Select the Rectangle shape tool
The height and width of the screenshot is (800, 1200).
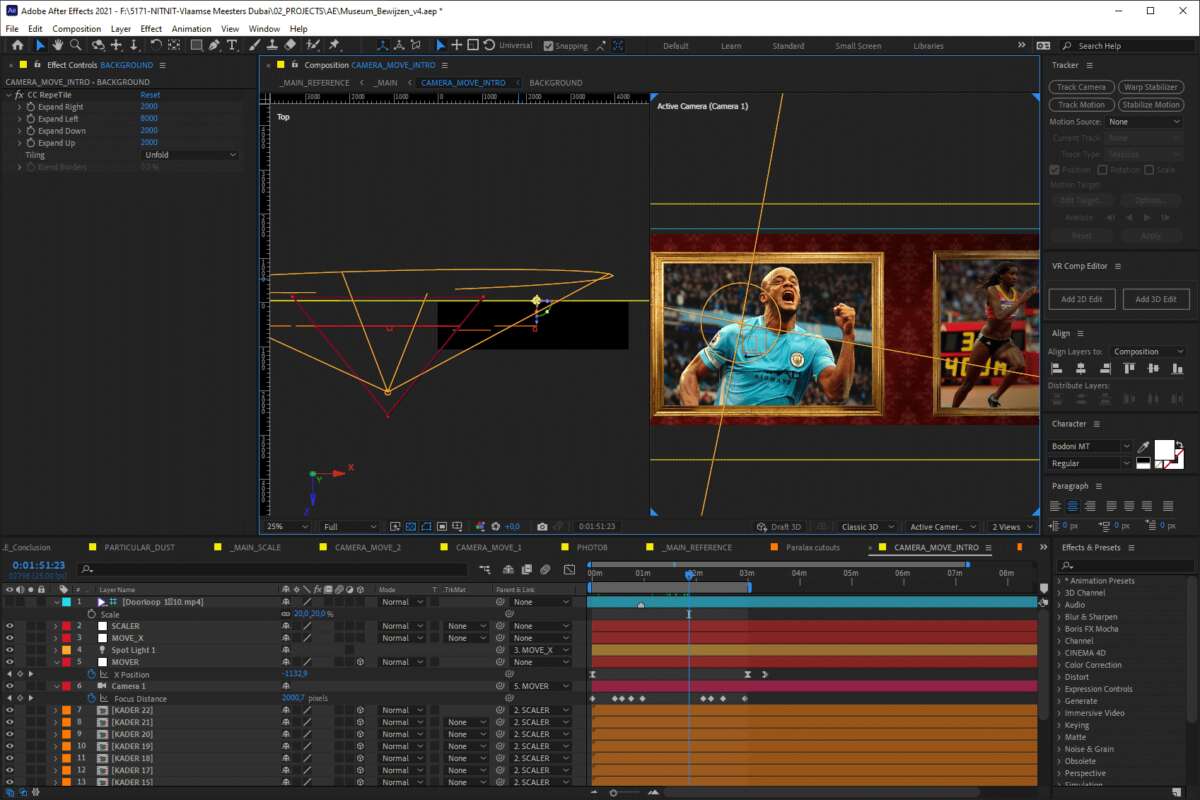pos(196,45)
